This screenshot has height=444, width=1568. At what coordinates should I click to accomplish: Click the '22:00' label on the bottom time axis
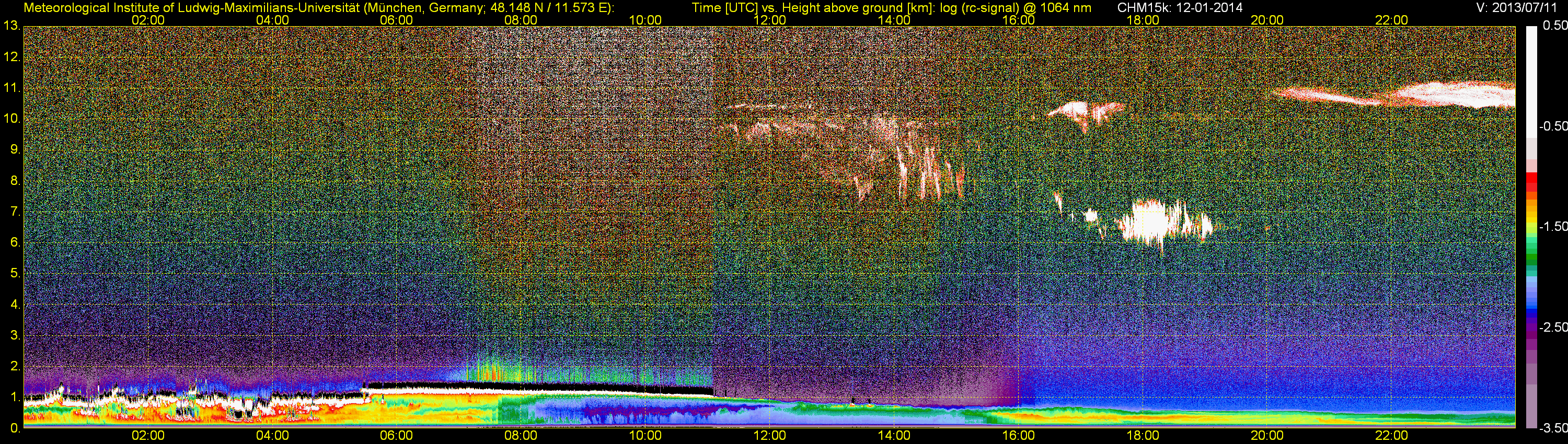tap(1391, 436)
